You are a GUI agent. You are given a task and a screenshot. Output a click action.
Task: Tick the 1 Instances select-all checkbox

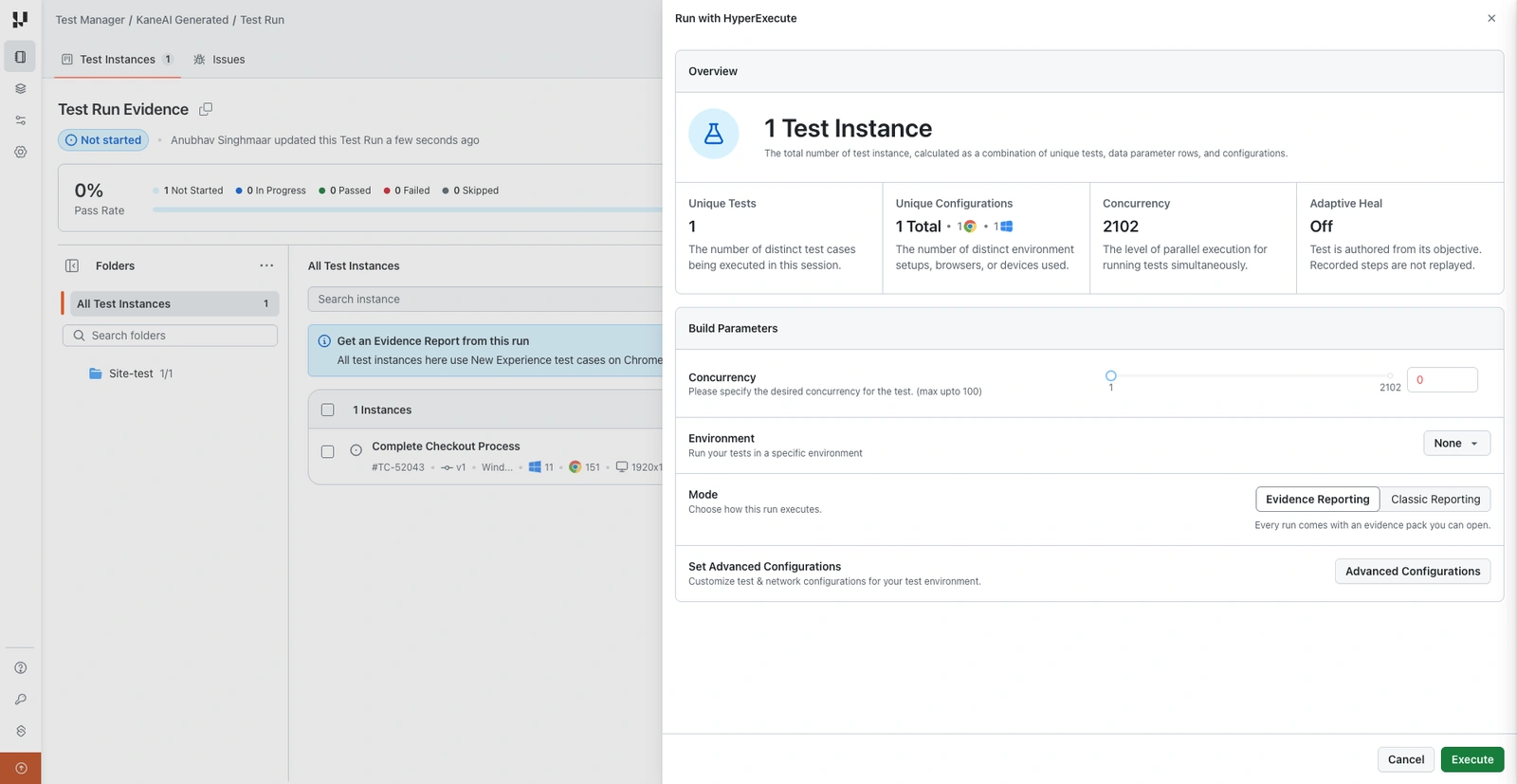pyautogui.click(x=328, y=410)
